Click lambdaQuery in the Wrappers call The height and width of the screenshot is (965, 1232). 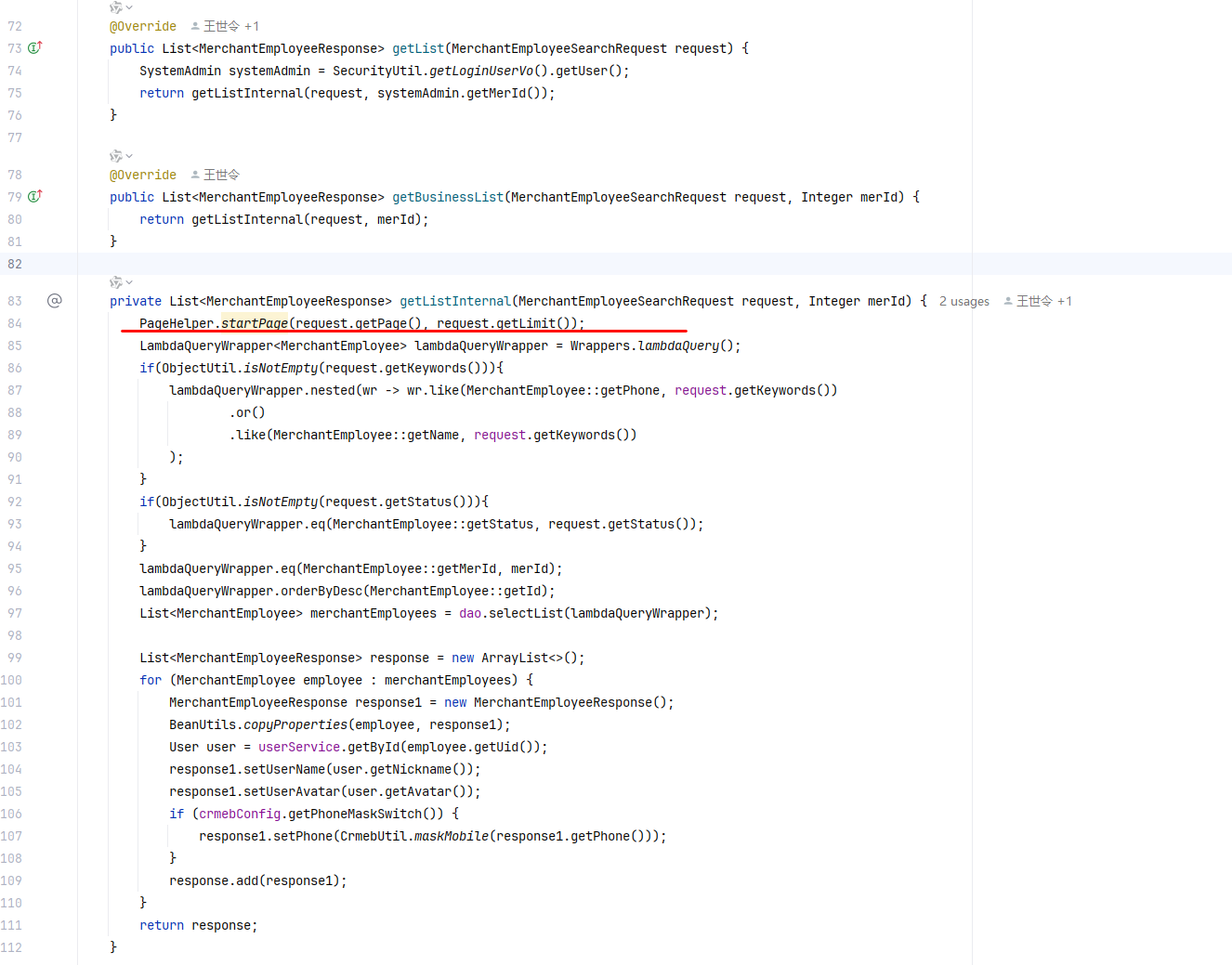pyautogui.click(x=678, y=346)
